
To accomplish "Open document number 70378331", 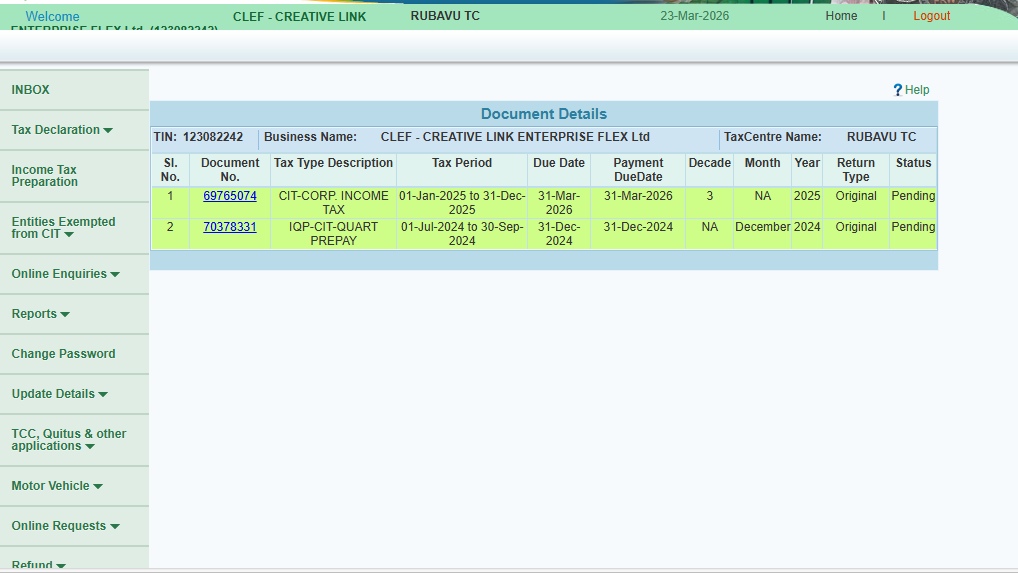I will pos(230,227).
